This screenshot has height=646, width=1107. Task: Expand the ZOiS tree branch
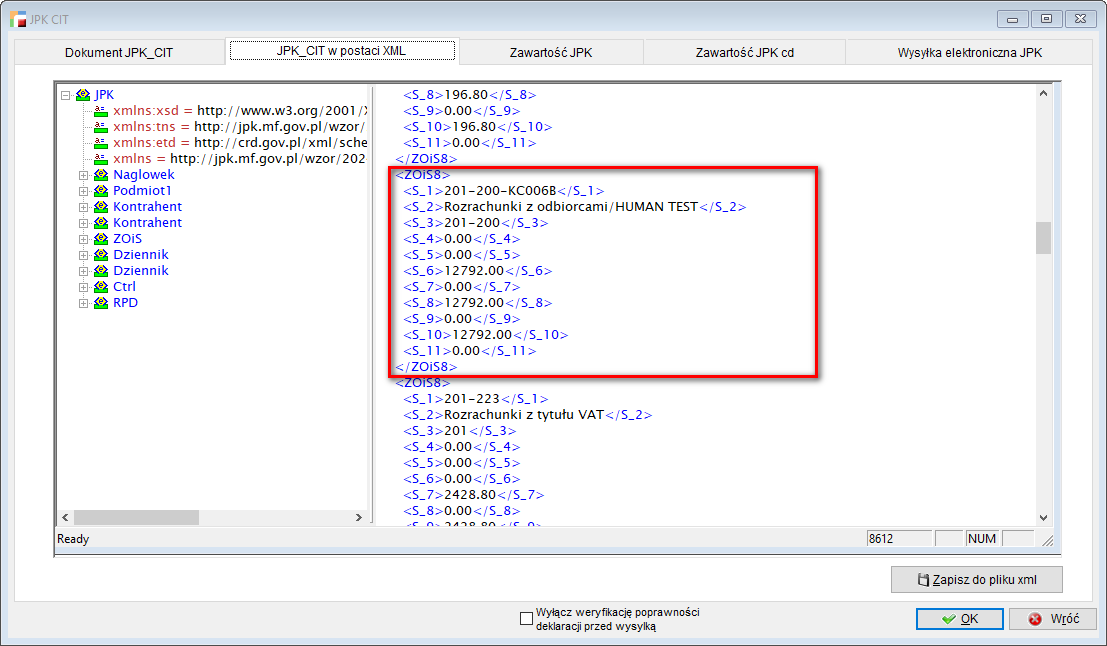[x=84, y=239]
